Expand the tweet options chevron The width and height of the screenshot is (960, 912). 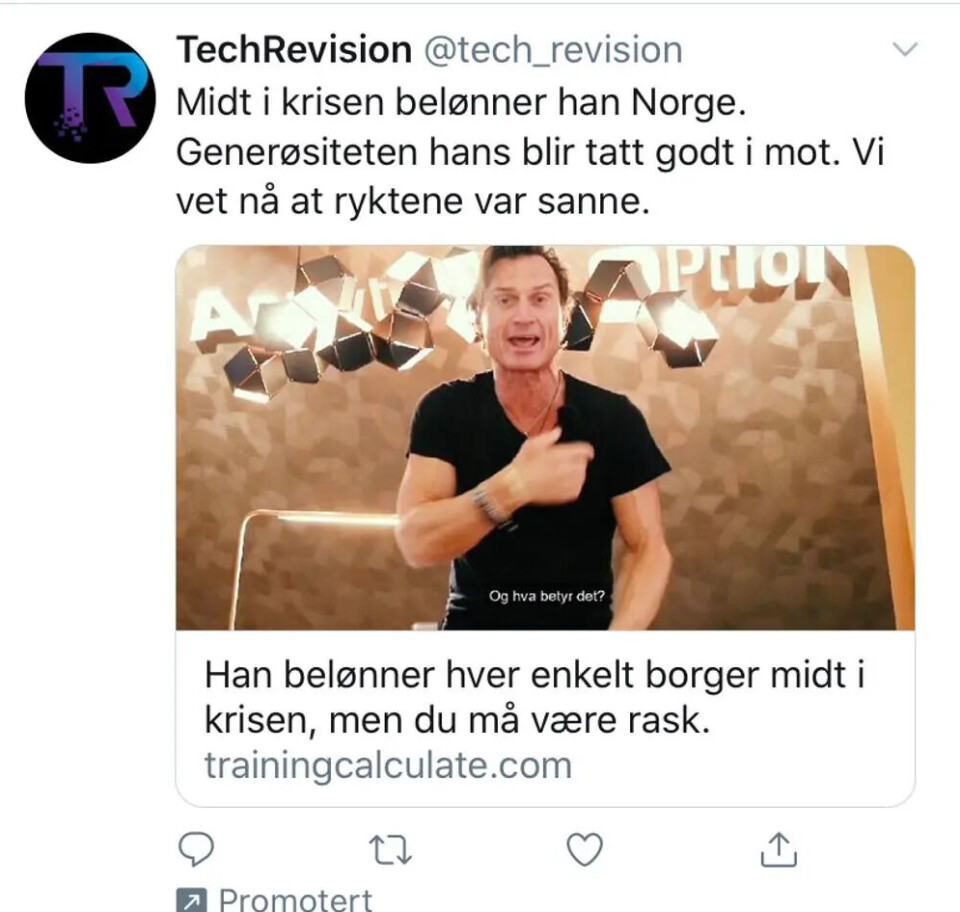pyautogui.click(x=905, y=49)
